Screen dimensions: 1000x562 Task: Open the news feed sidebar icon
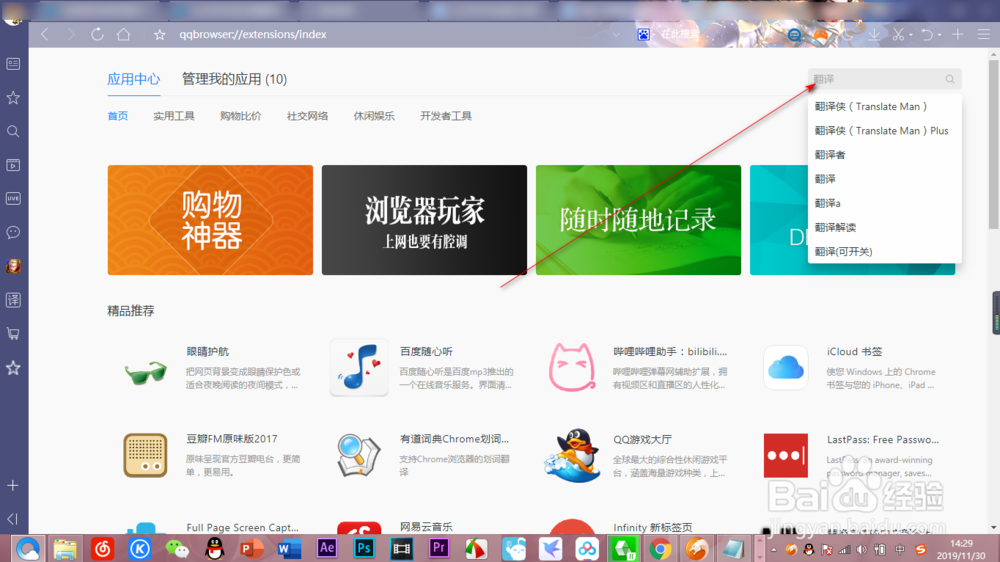pos(13,64)
